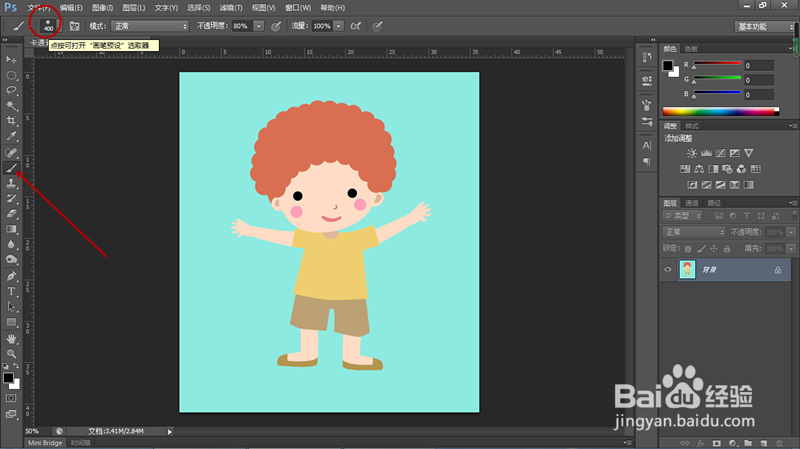The width and height of the screenshot is (800, 449).
Task: Open the History panel icon
Action: (x=647, y=58)
